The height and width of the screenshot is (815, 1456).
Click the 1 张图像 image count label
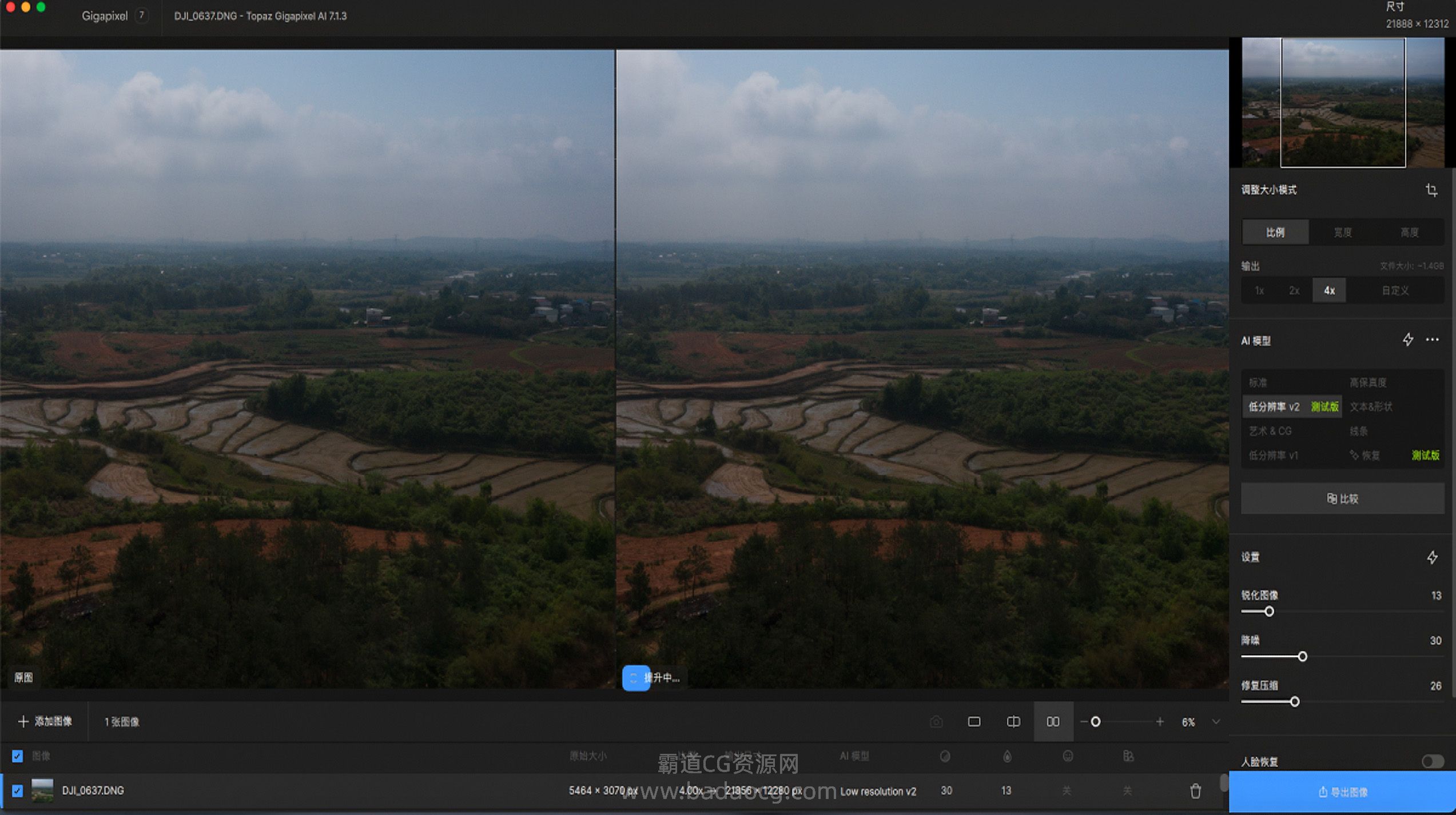[122, 722]
